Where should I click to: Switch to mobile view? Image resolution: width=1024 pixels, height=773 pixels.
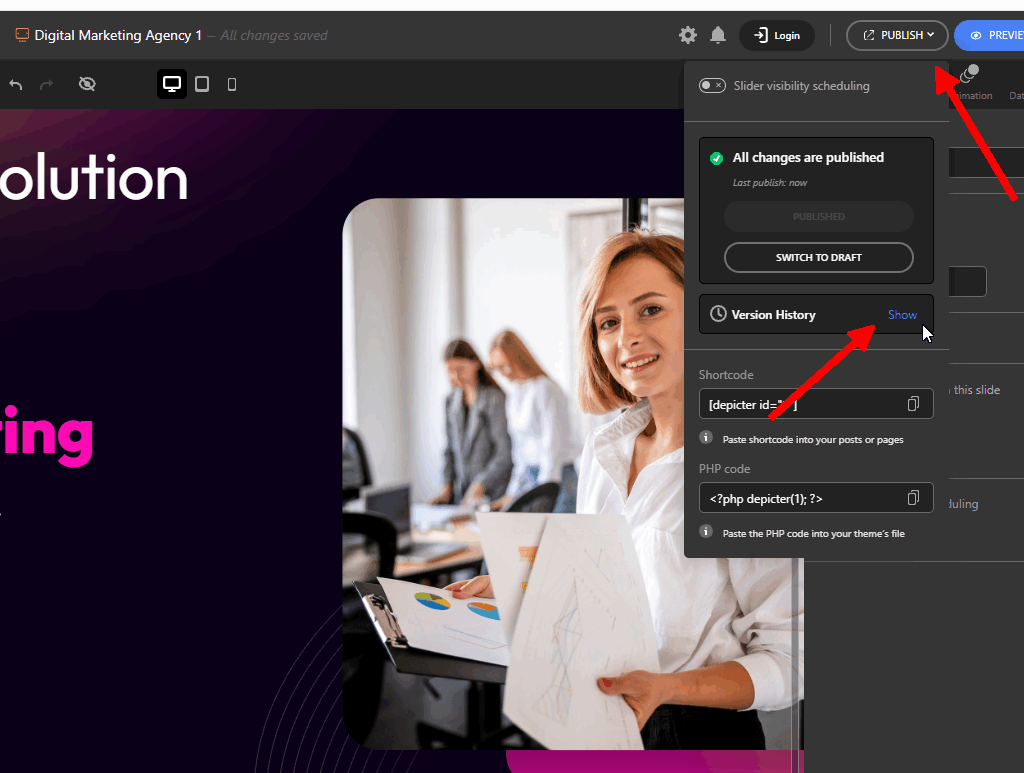[x=232, y=84]
